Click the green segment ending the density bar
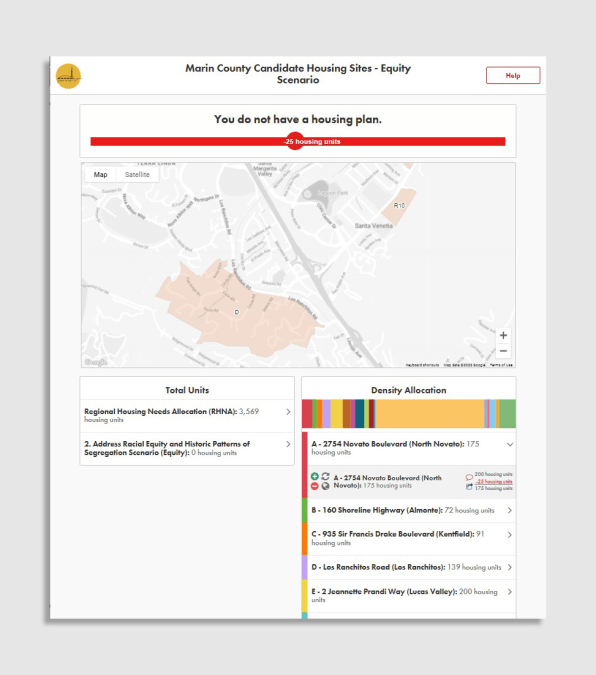 pos(507,414)
